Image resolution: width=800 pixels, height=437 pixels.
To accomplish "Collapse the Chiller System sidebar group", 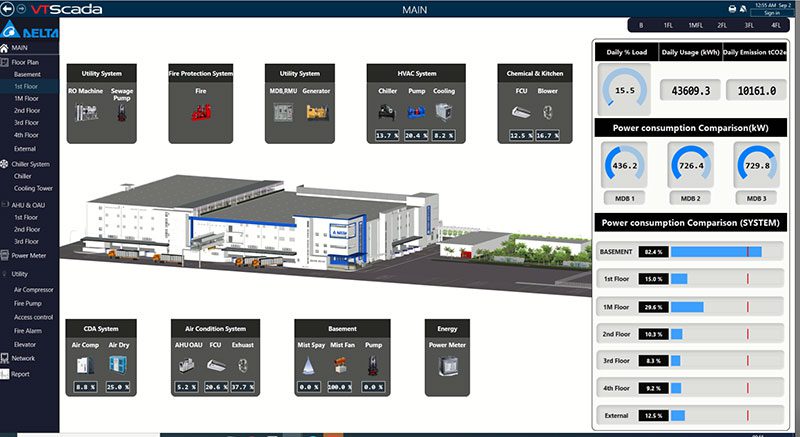I will pos(29,163).
